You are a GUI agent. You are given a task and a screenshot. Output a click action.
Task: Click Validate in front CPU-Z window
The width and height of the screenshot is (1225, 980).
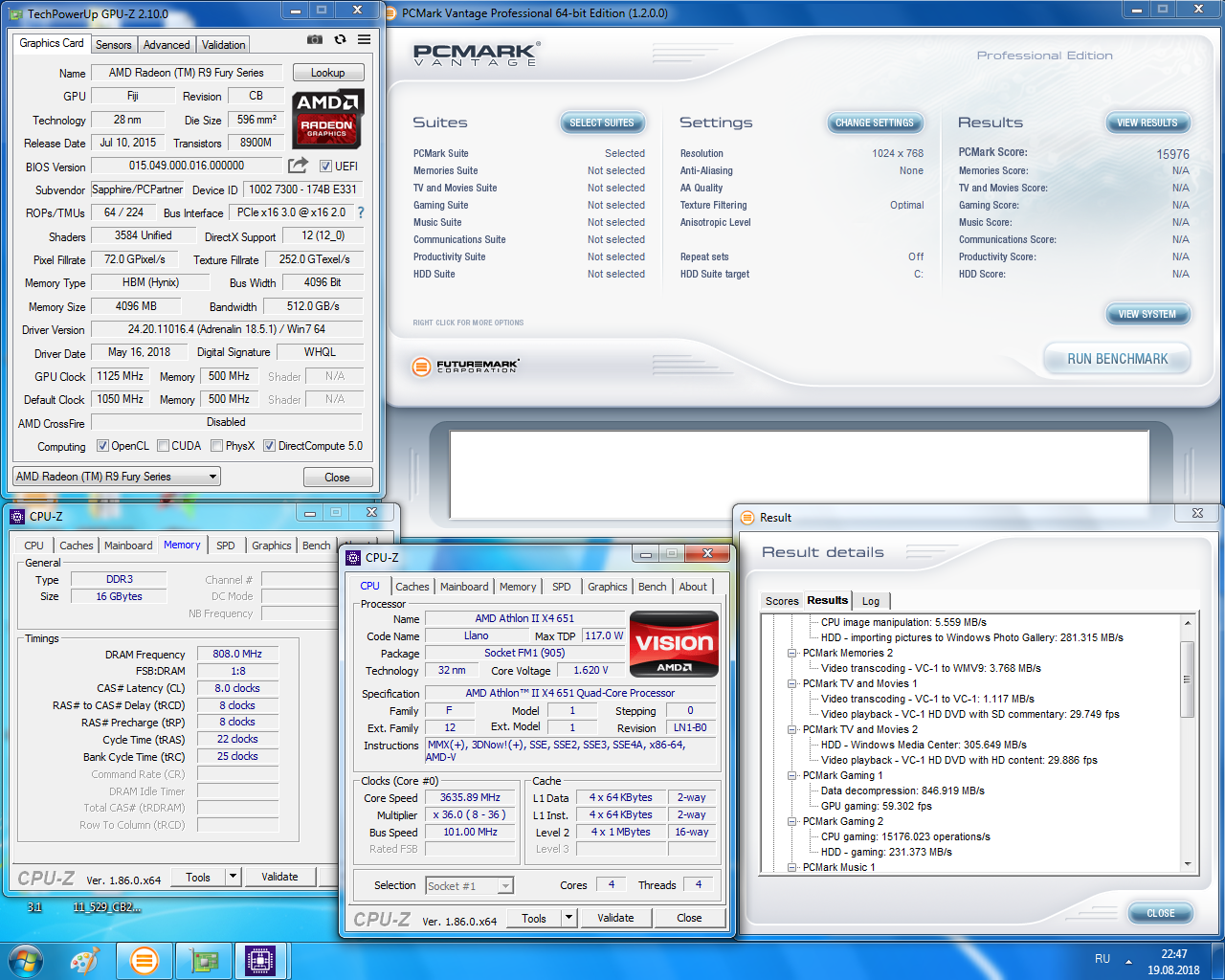[x=615, y=918]
